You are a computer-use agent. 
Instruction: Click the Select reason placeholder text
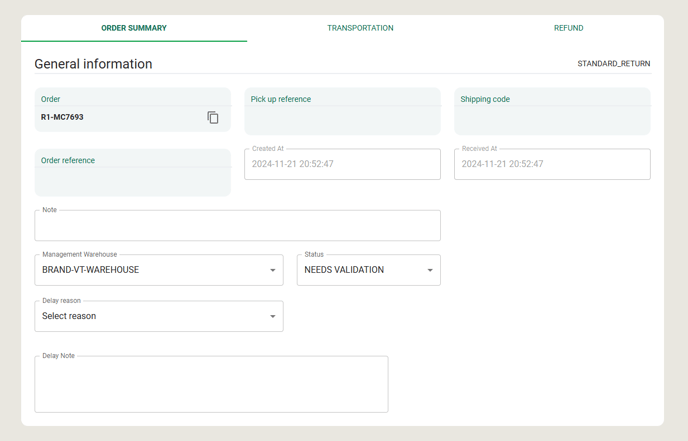pos(69,316)
